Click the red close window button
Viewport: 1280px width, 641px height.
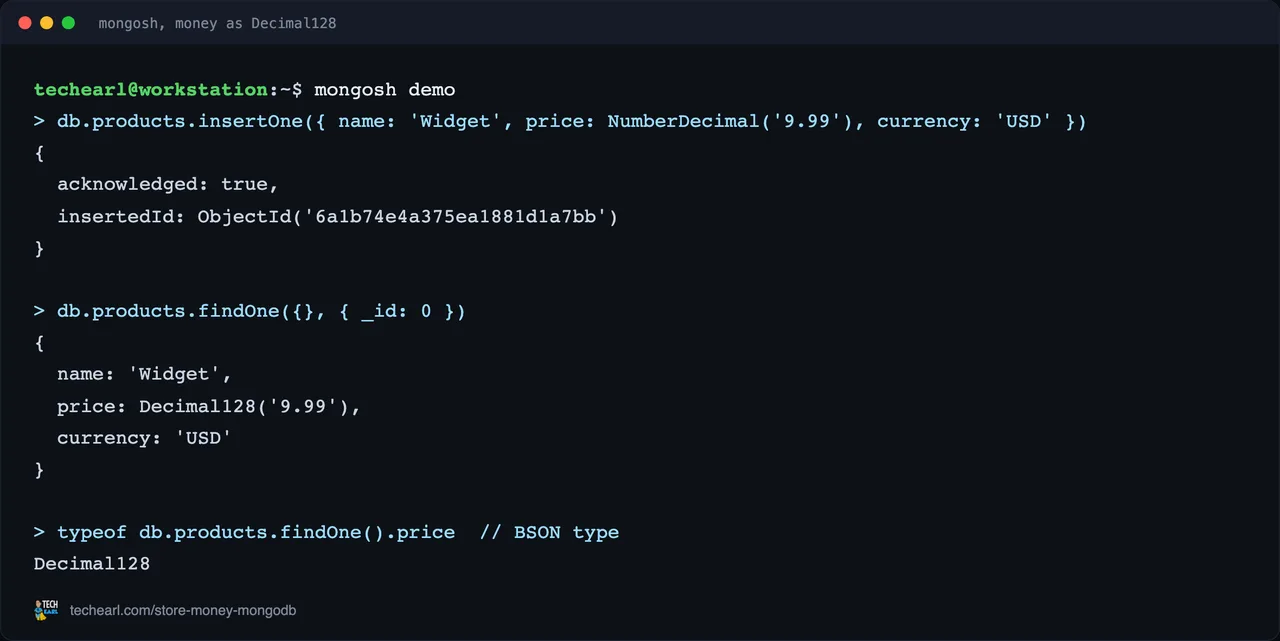pyautogui.click(x=25, y=22)
